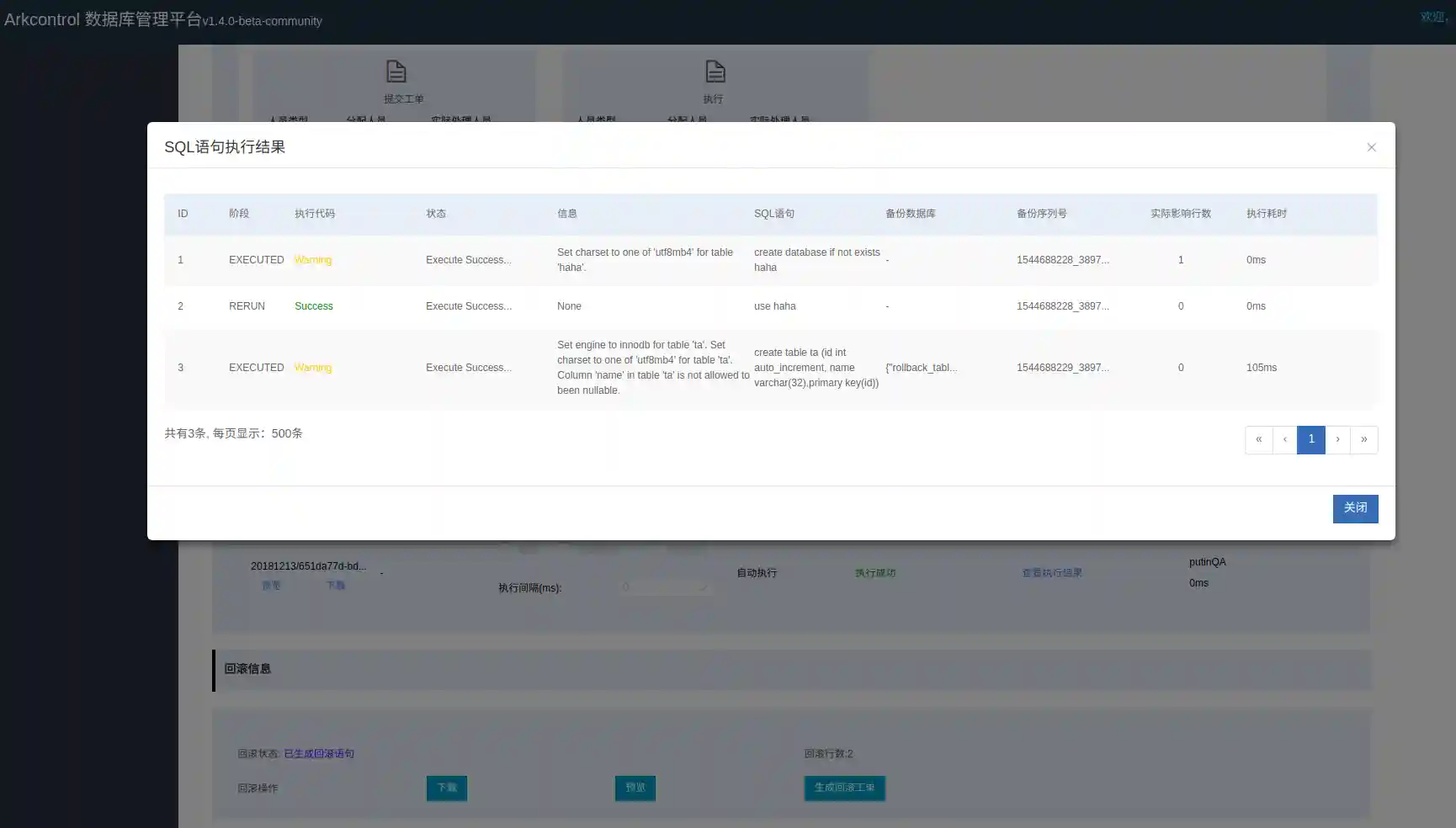Close the SQL result dialog with X
1456x828 pixels.
coord(1371,147)
